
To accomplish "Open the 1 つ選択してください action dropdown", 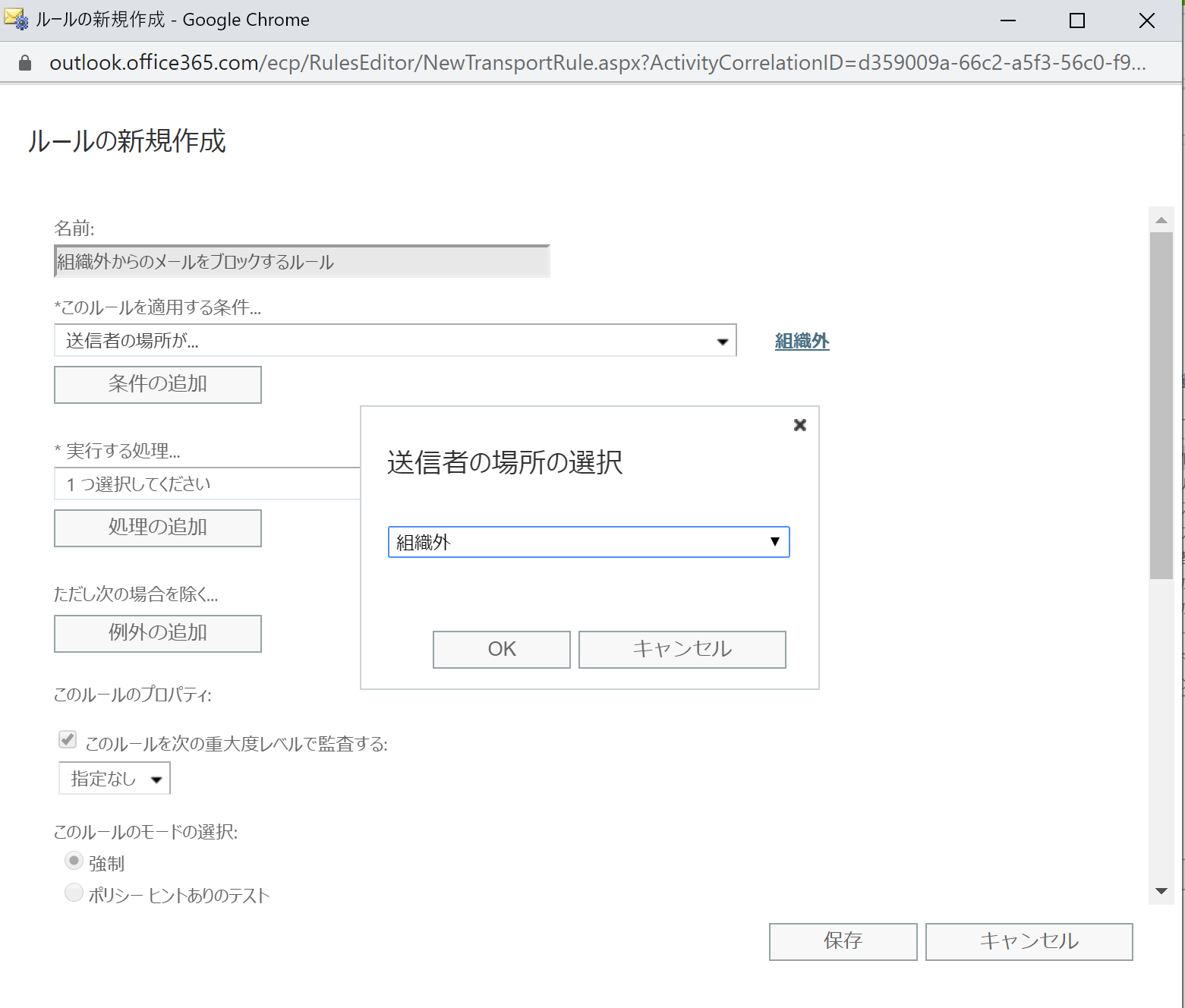I will (207, 484).
